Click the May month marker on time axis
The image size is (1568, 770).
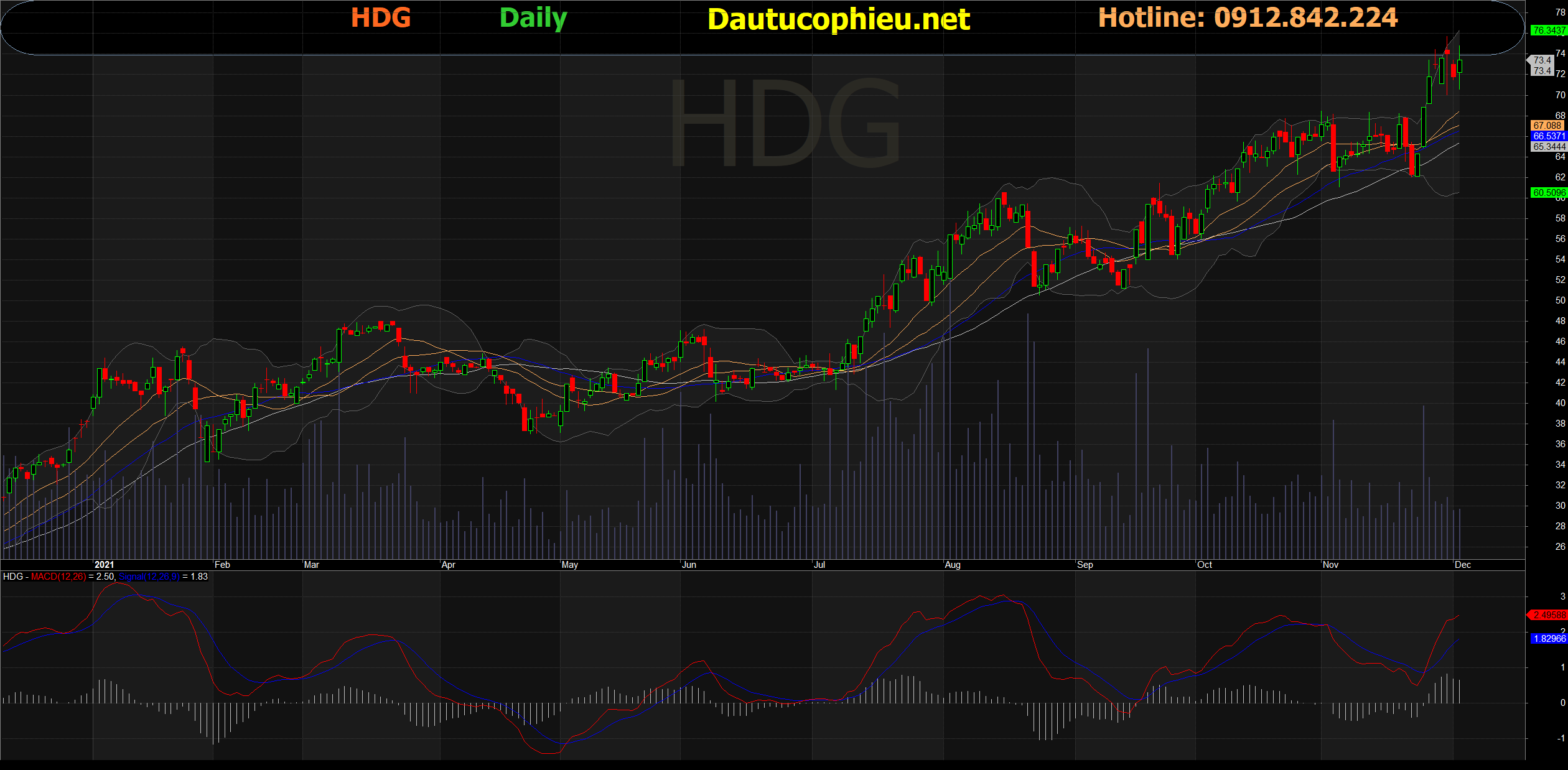pyautogui.click(x=569, y=565)
